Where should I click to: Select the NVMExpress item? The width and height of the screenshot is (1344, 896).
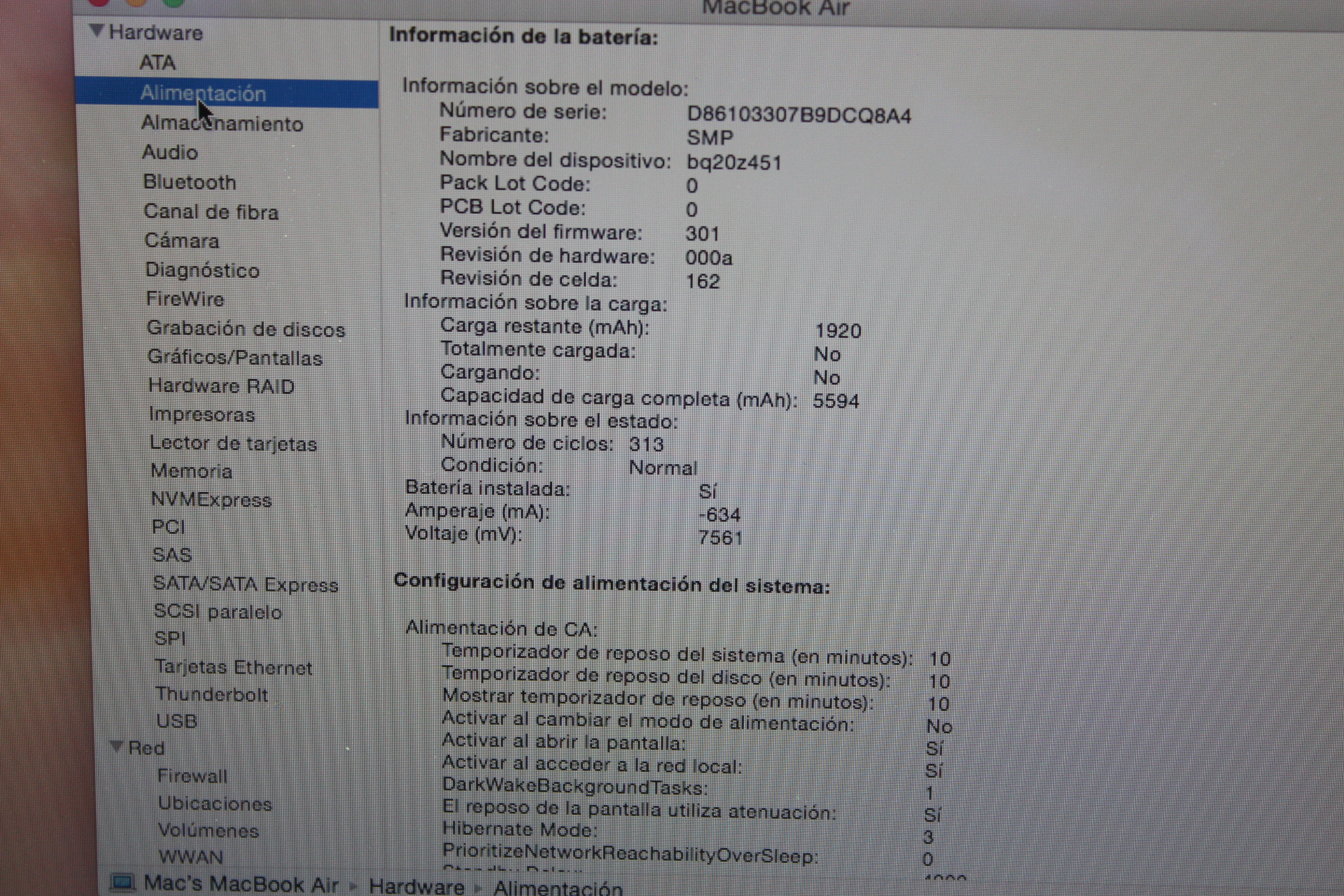pos(211,500)
